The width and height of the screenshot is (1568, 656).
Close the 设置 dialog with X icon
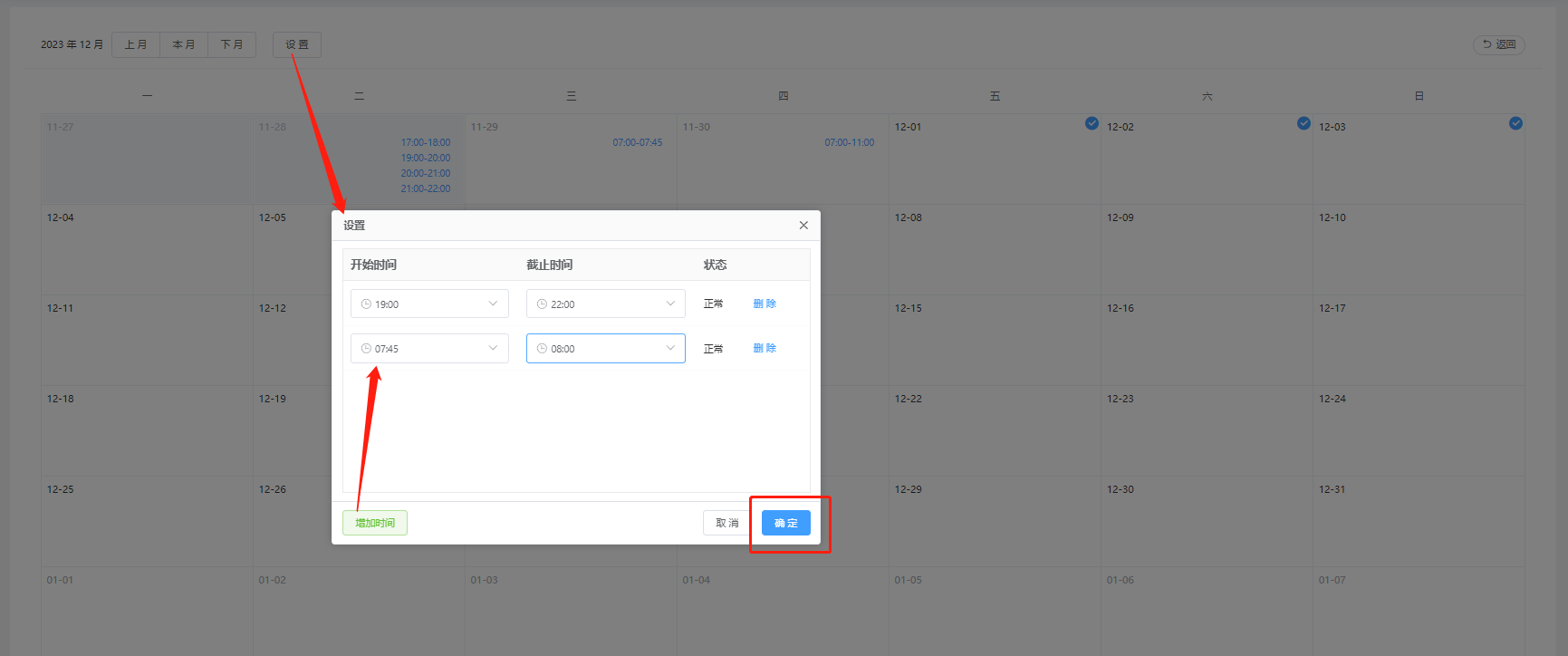803,226
